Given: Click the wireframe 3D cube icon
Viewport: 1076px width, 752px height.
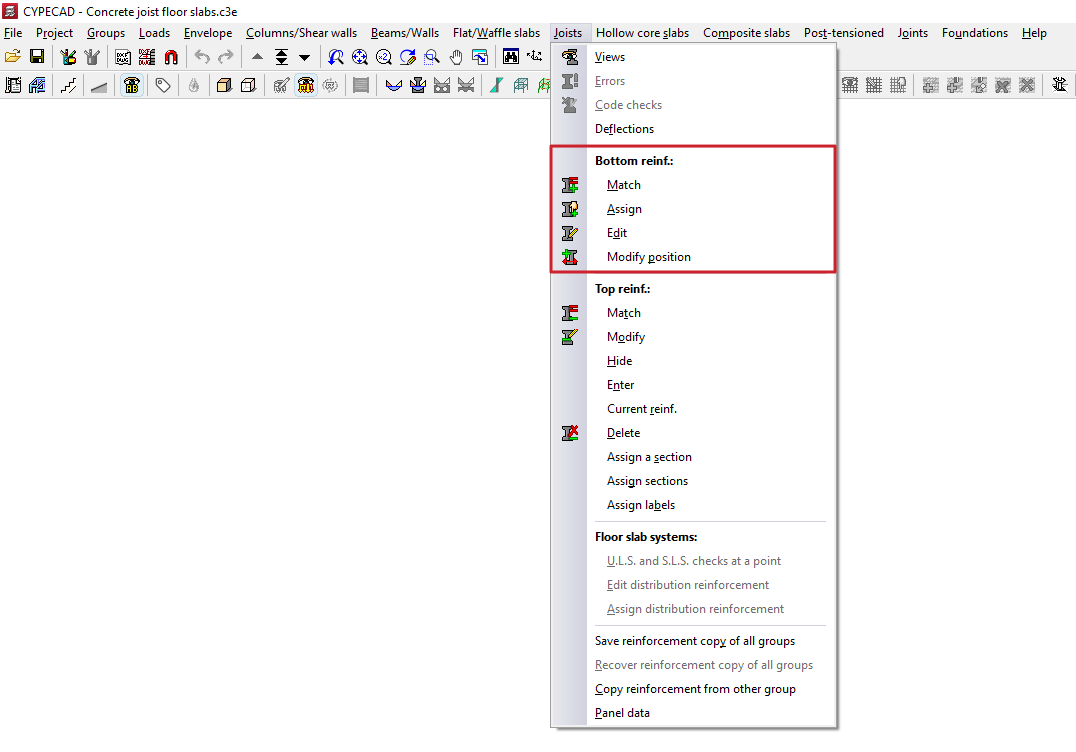Looking at the screenshot, I should click(x=248, y=85).
